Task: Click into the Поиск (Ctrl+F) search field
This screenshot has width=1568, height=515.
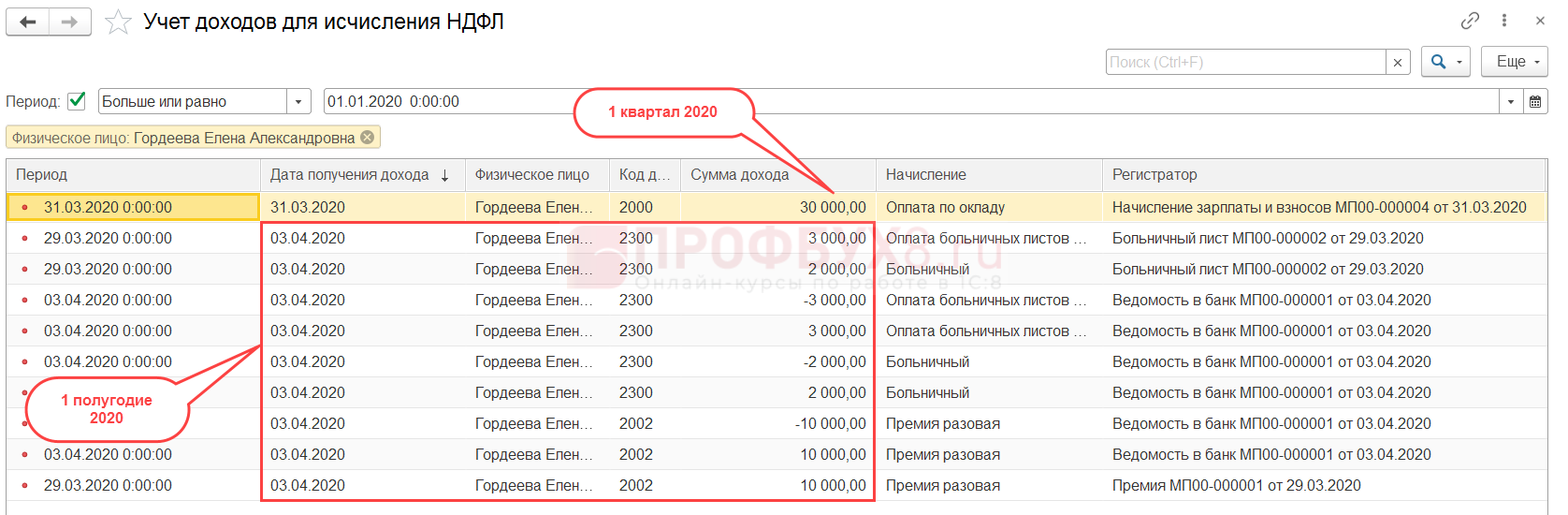Action: click(x=1244, y=63)
